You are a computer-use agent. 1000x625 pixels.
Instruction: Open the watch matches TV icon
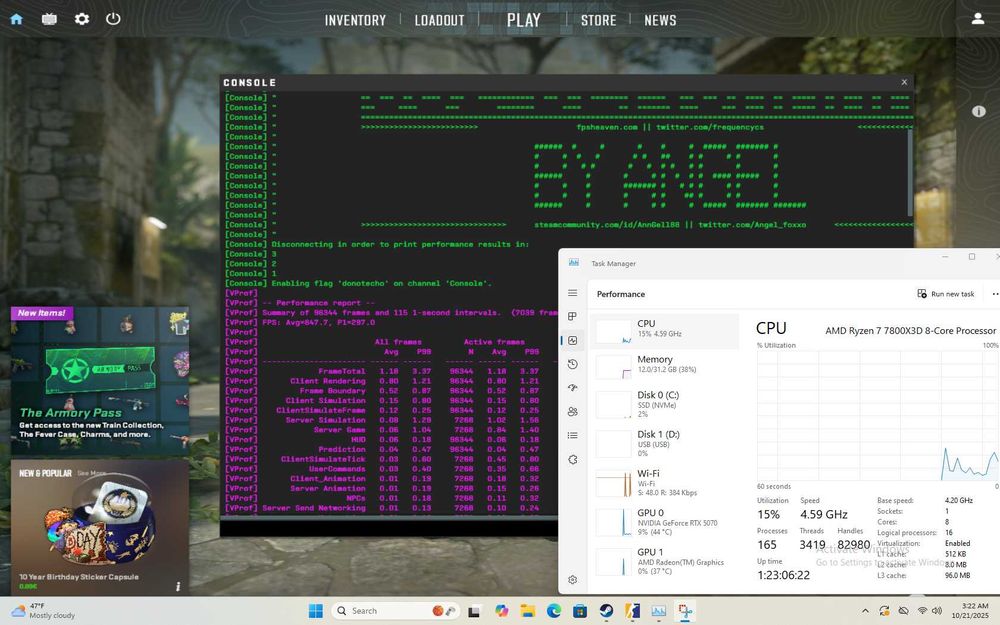49,19
